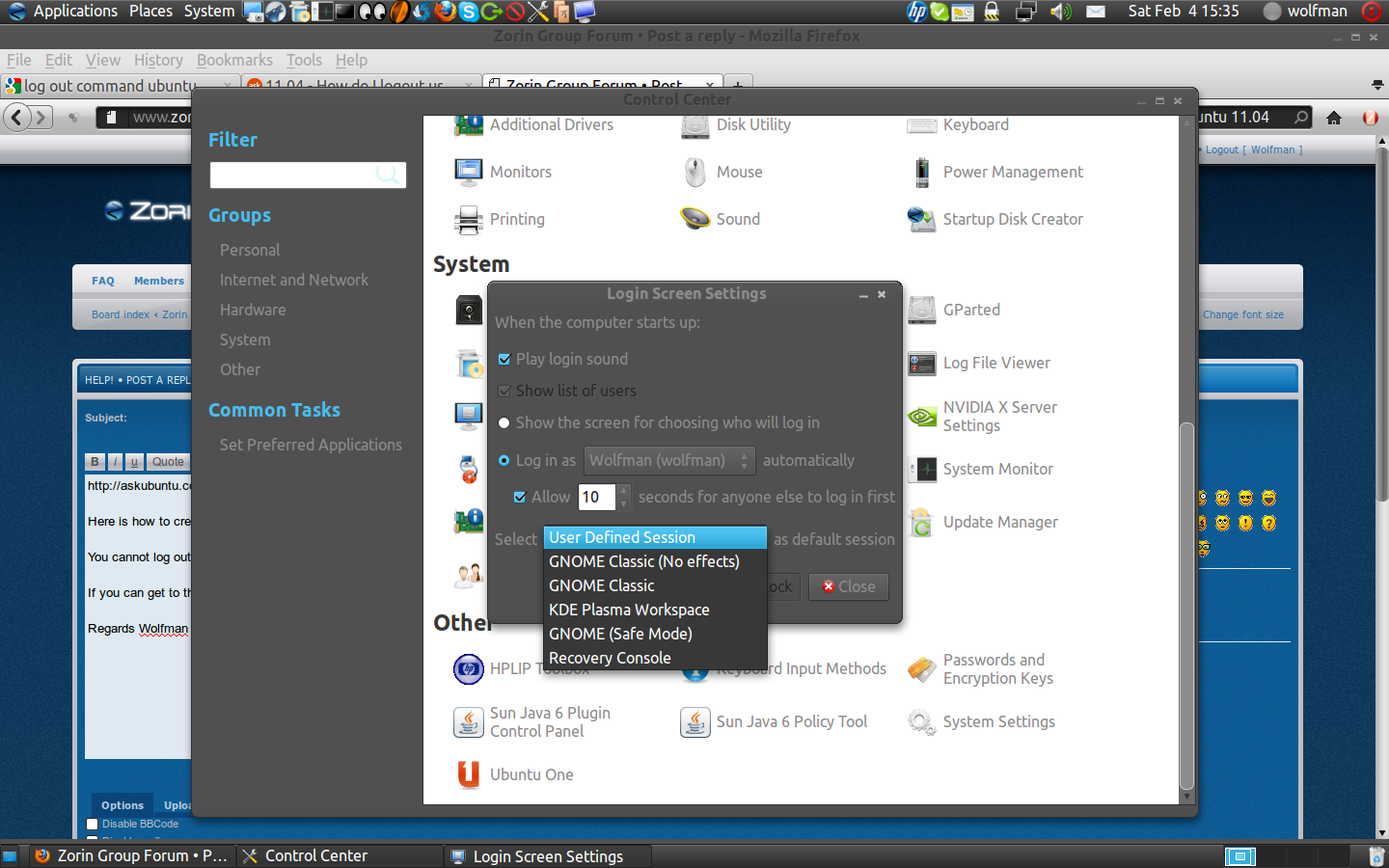The height and width of the screenshot is (868, 1389).
Task: Open the forum Members link
Action: (x=159, y=281)
